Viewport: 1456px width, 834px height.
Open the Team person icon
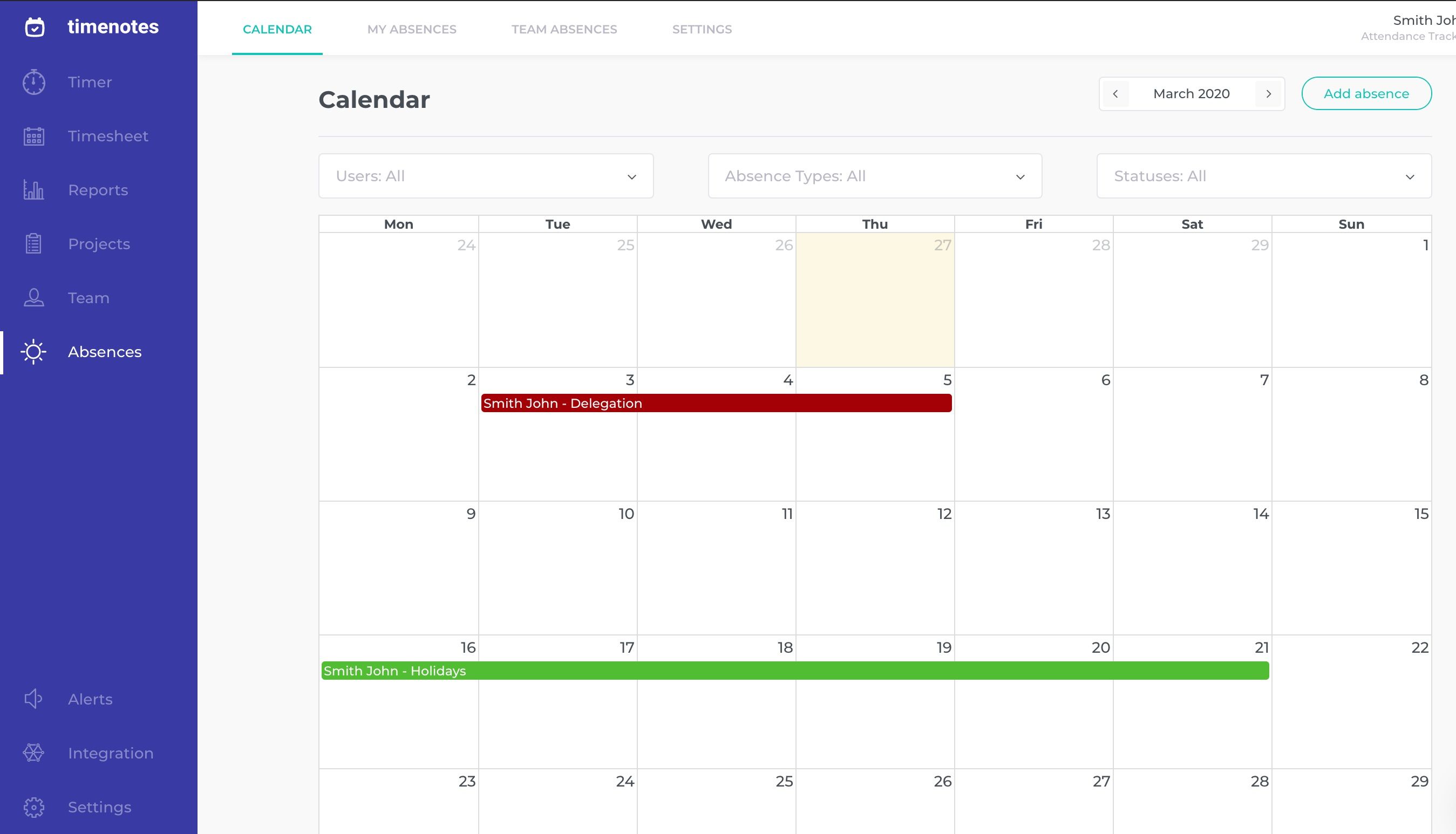tap(34, 298)
